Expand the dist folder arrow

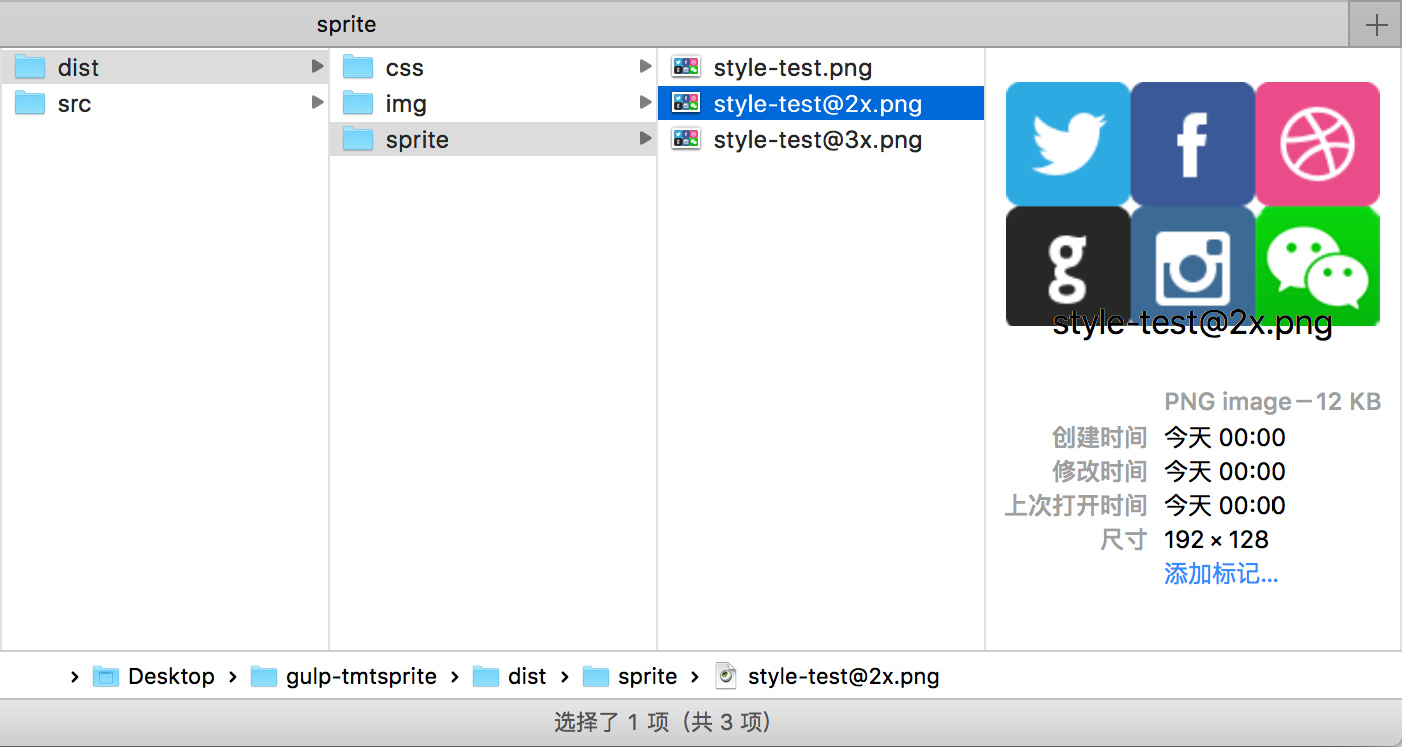317,67
